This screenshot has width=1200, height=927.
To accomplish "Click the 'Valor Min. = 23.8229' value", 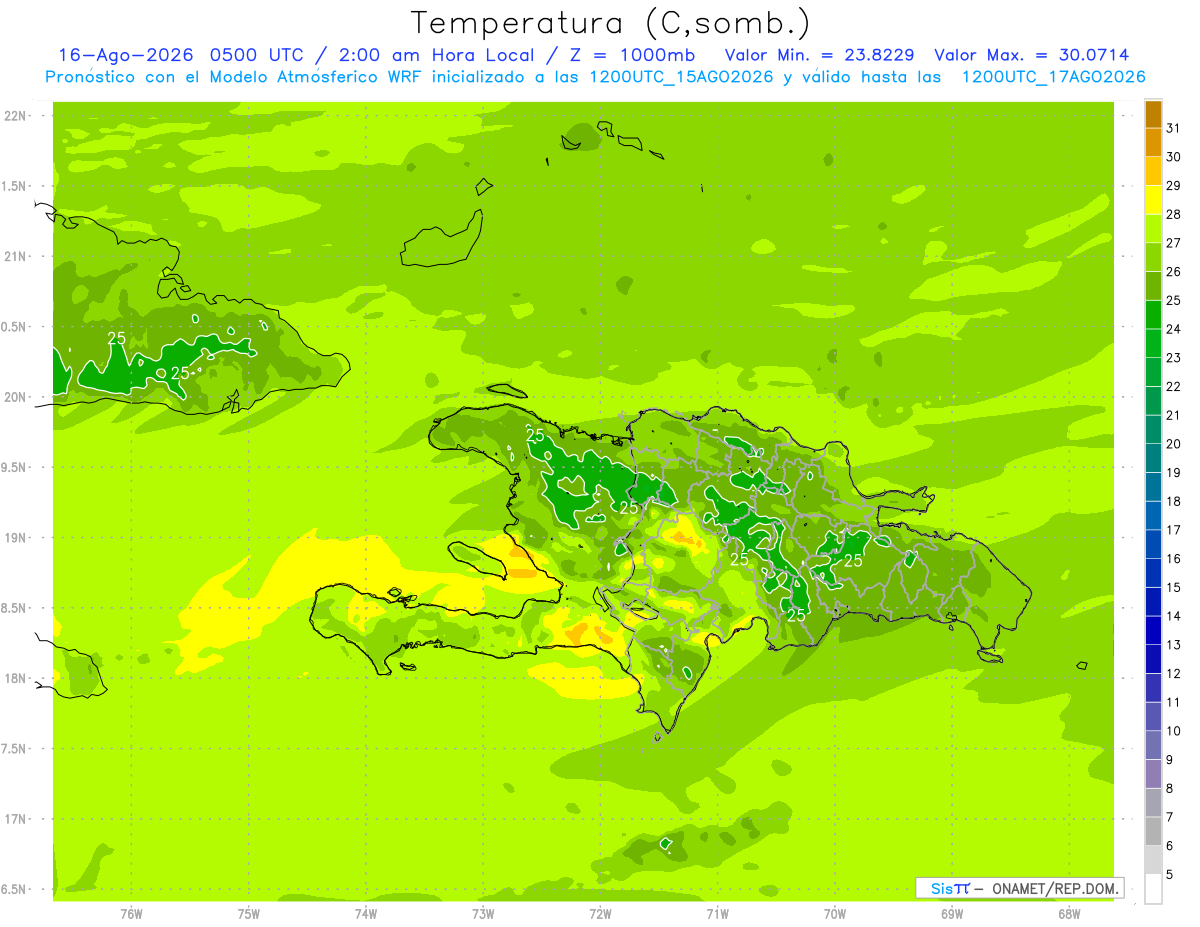I will click(x=820, y=55).
